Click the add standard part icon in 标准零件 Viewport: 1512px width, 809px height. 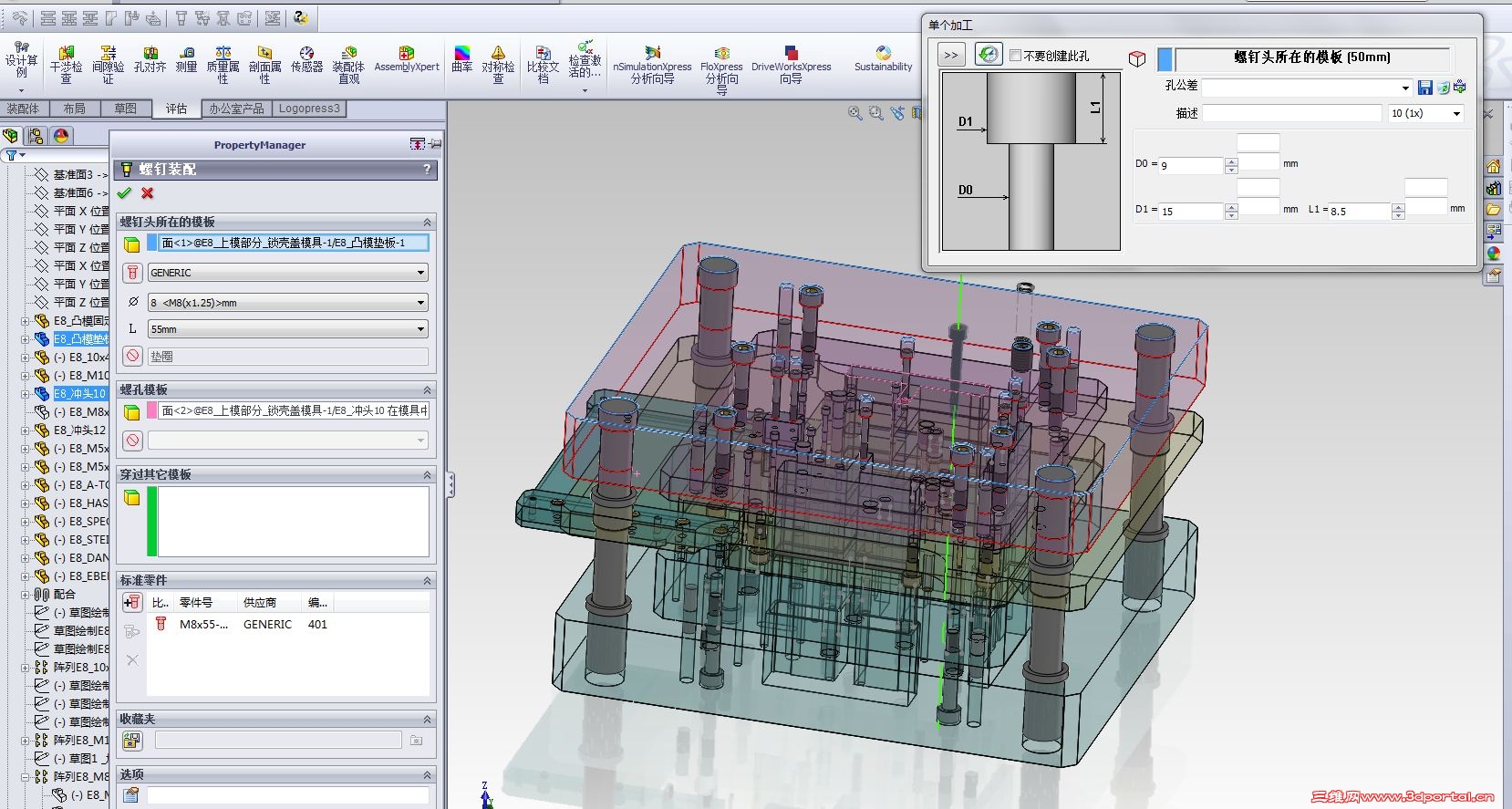pos(132,602)
